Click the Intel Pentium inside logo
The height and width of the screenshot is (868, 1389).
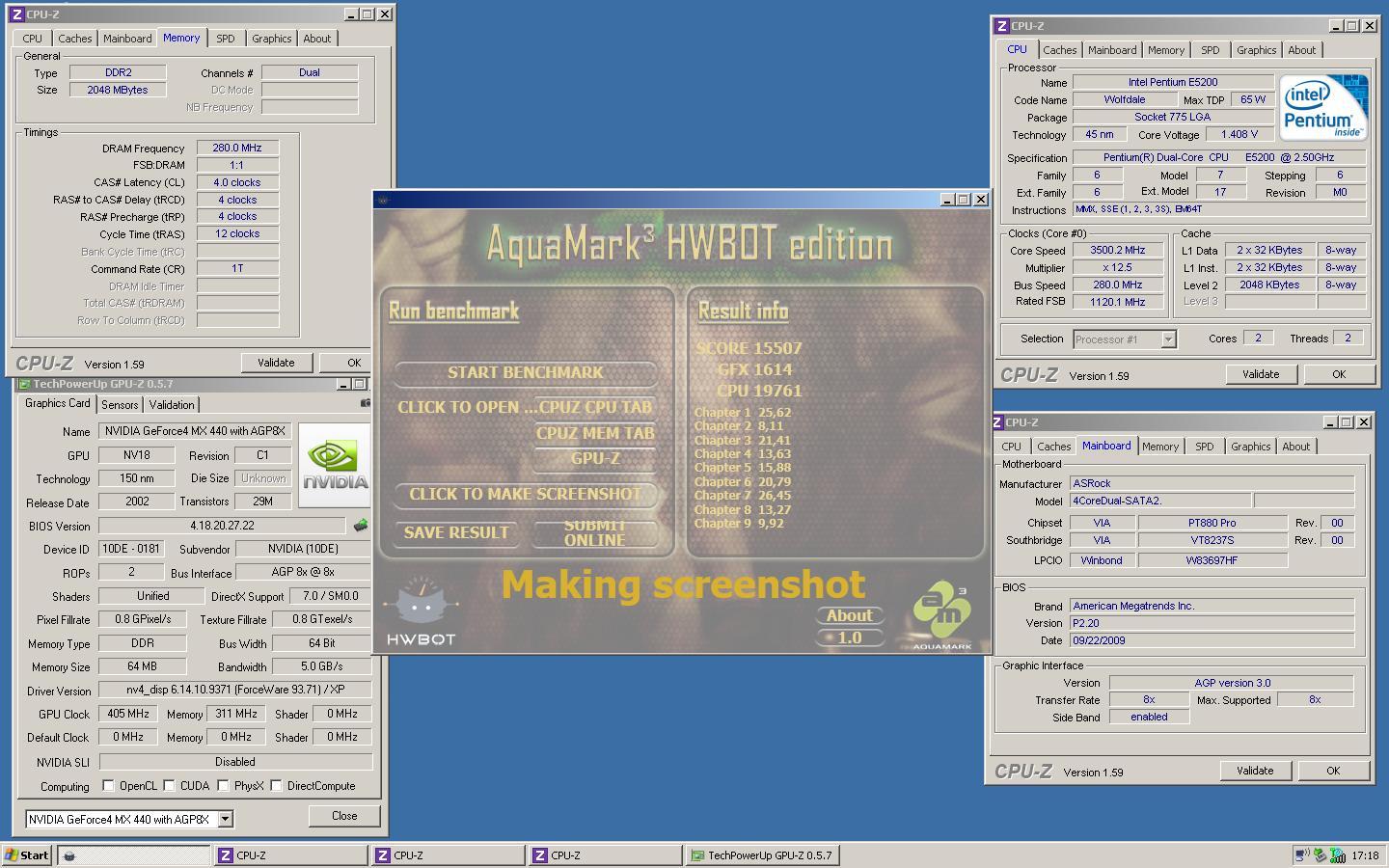(x=1322, y=108)
